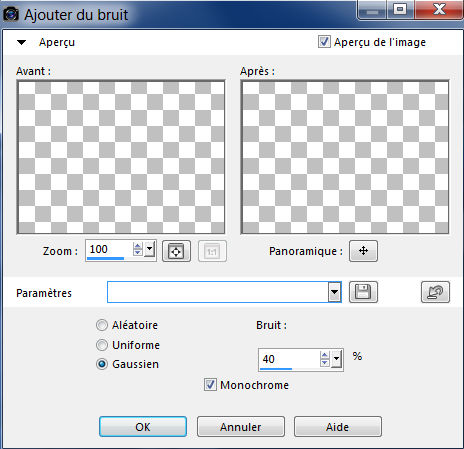Viewport: 464px width, 449px height.
Task: Open the Zoom slider dropdown arrow
Action: [x=150, y=249]
